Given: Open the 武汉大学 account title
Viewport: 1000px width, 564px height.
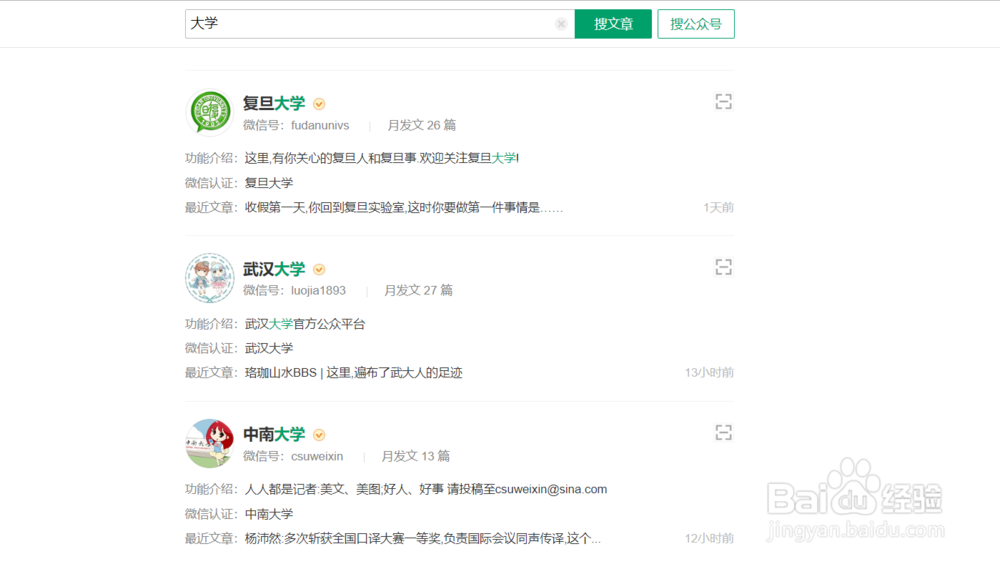Looking at the screenshot, I should click(274, 269).
